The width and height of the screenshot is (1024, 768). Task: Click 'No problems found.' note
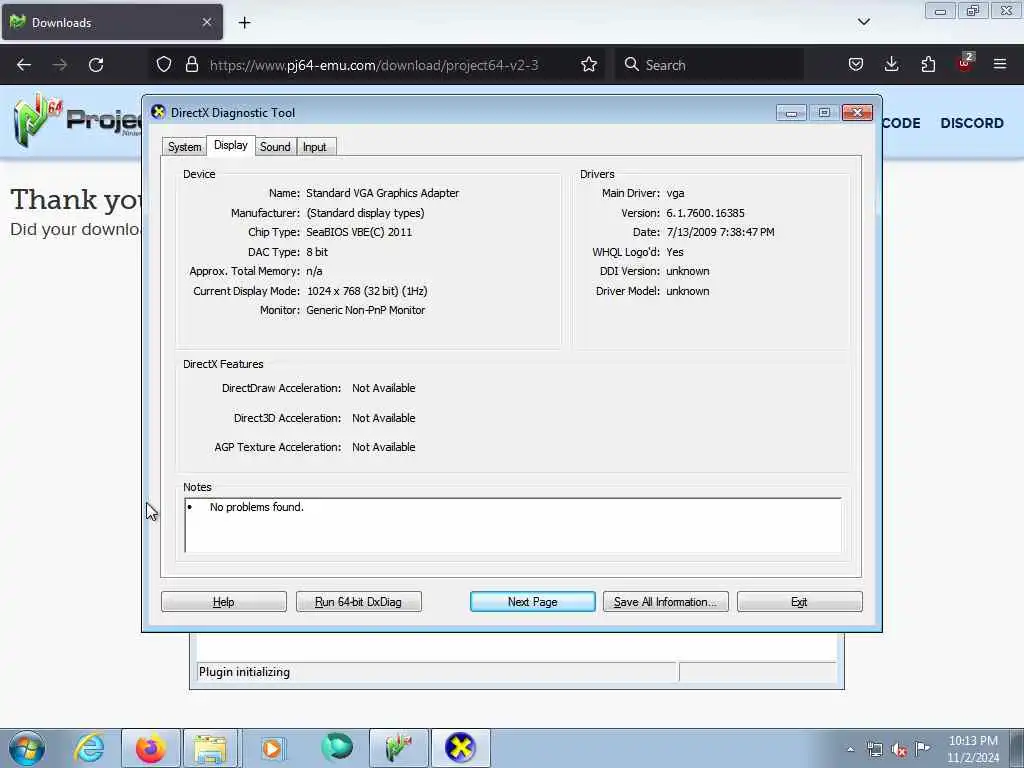pos(257,507)
